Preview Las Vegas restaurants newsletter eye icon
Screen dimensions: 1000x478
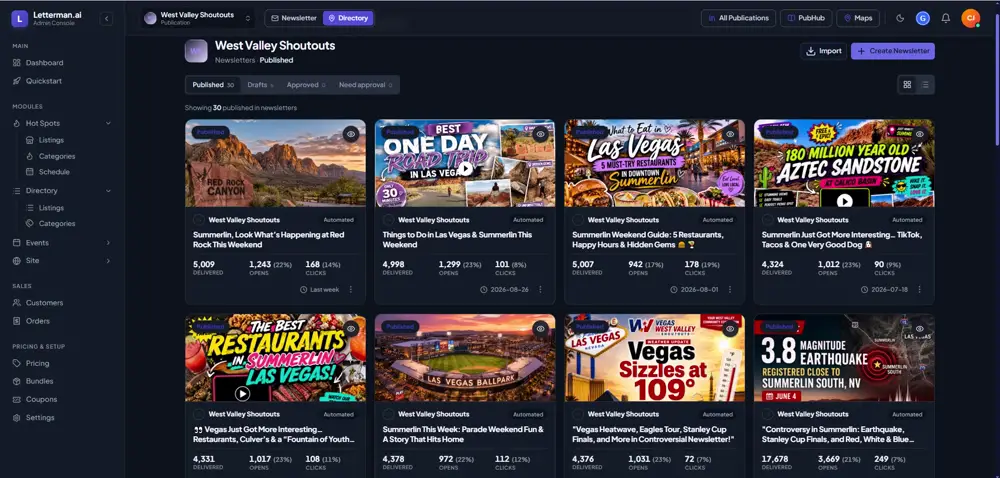click(x=730, y=134)
